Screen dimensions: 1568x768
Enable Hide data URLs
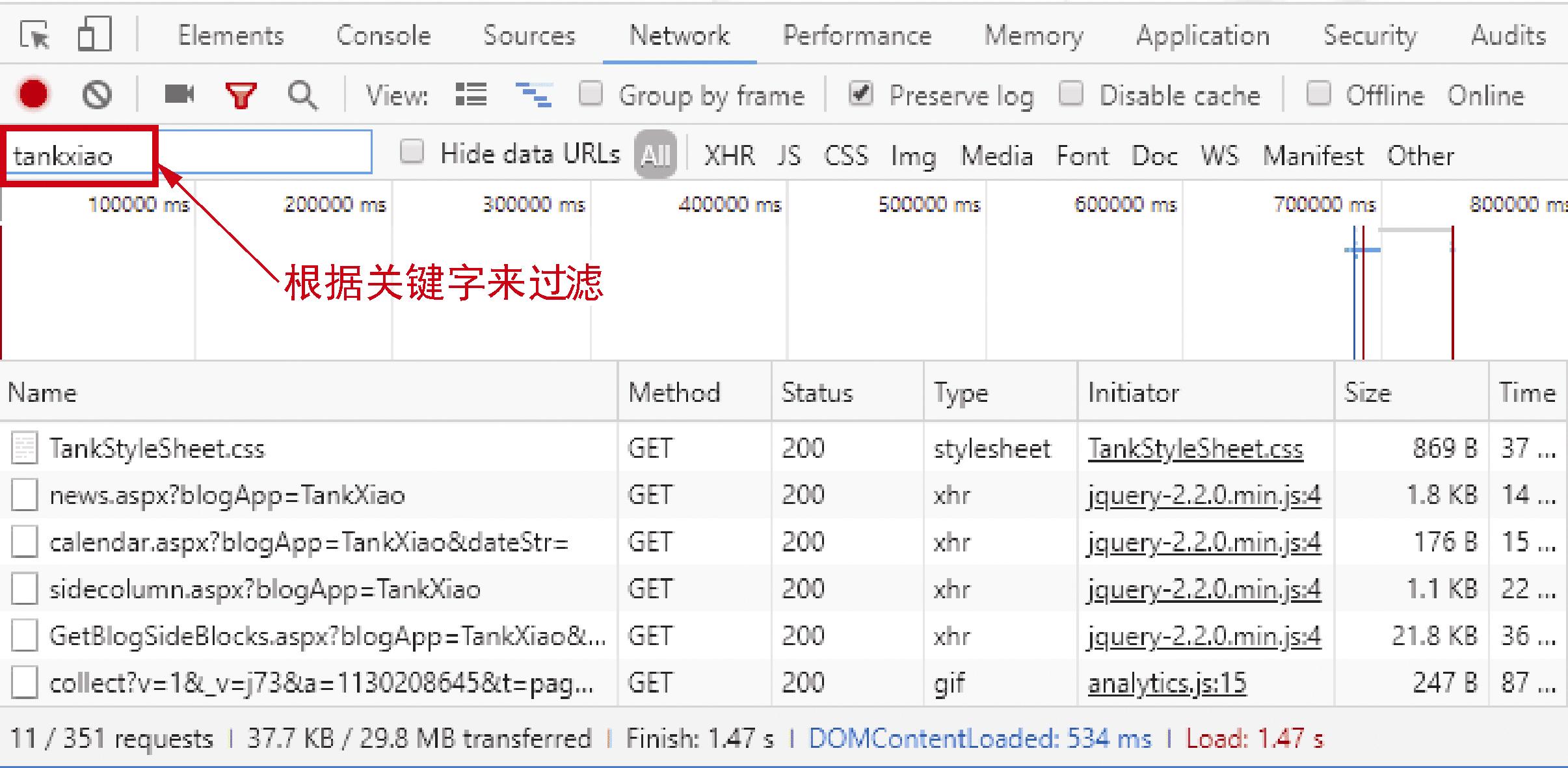point(412,151)
